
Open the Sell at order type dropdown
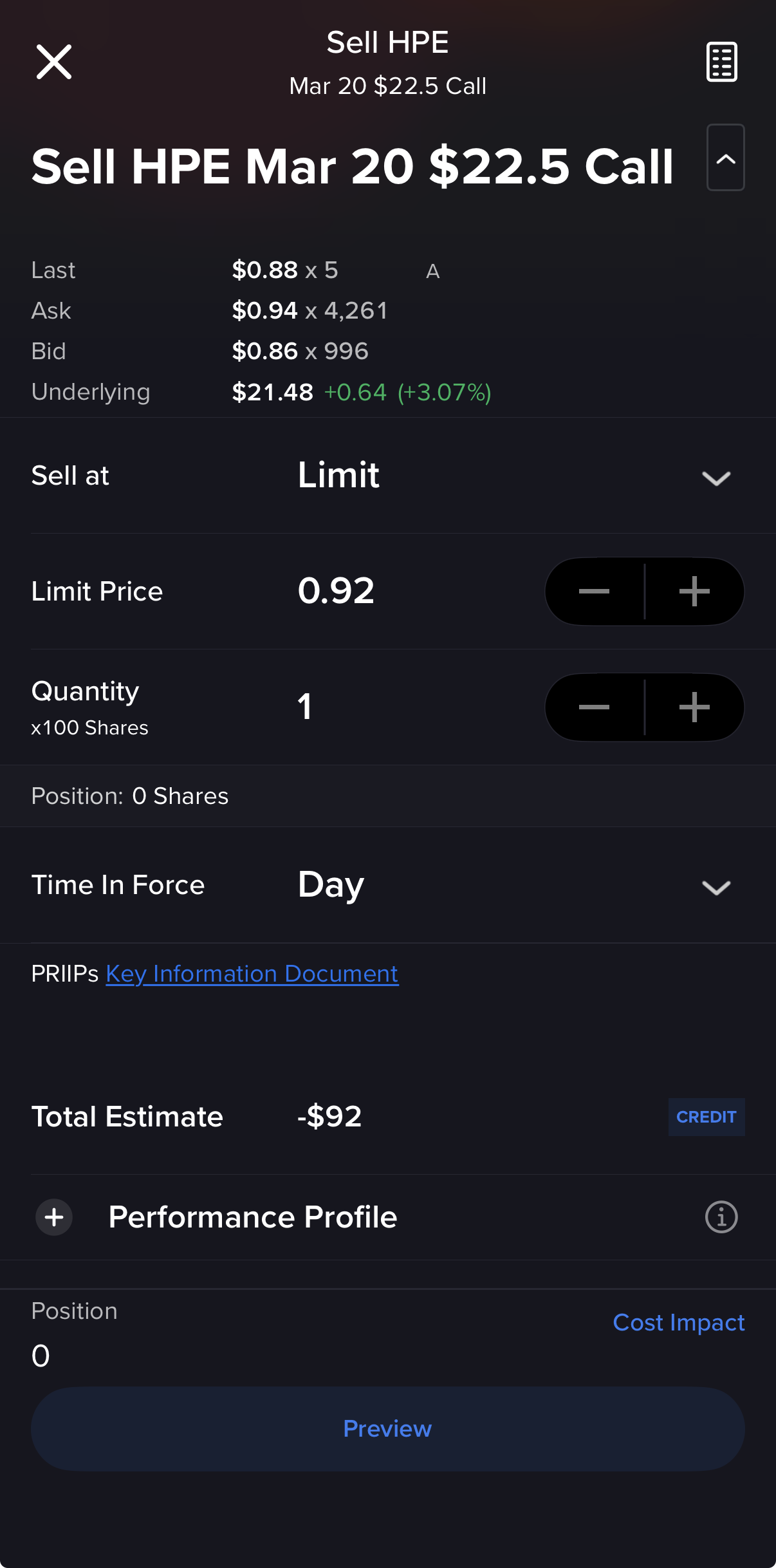716,477
